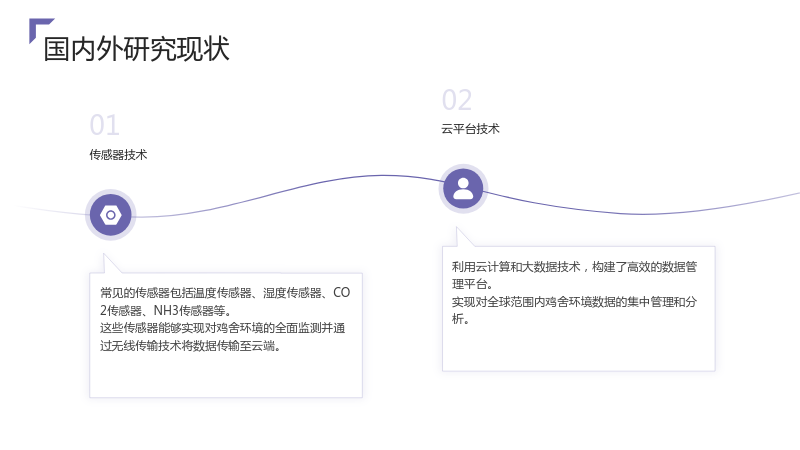Click the pointer tip of the cloud callout
This screenshot has width=800, height=450.
tap(457, 229)
